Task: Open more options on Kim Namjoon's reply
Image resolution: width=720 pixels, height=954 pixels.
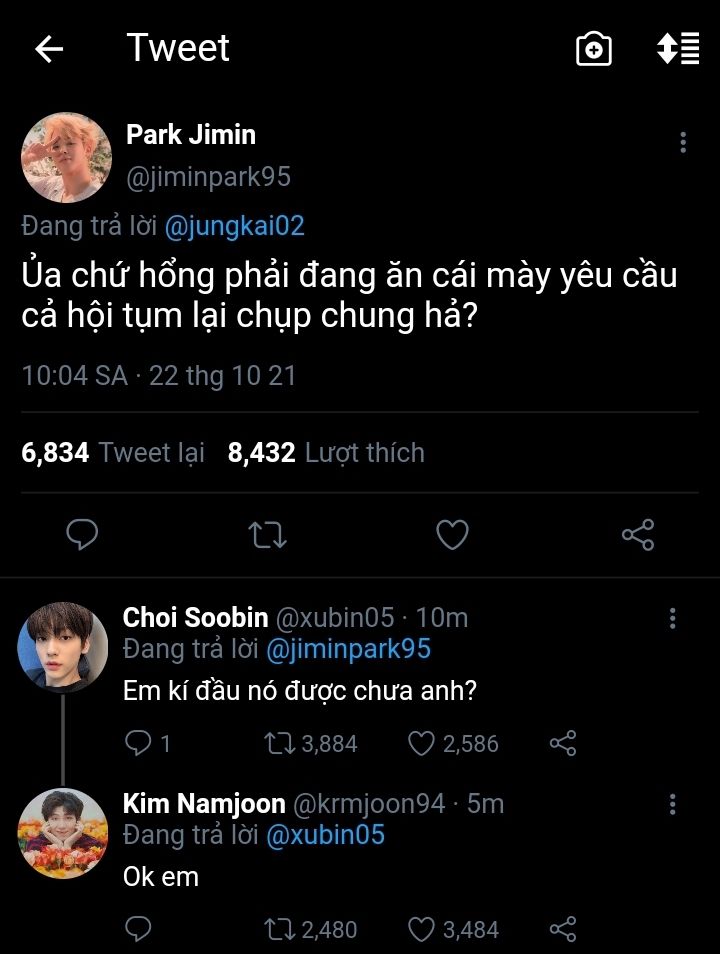Action: [x=673, y=804]
